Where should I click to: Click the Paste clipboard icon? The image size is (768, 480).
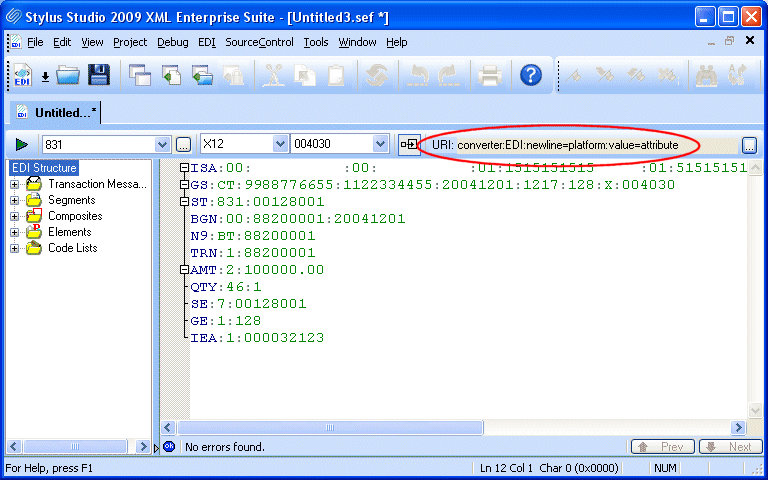click(336, 76)
